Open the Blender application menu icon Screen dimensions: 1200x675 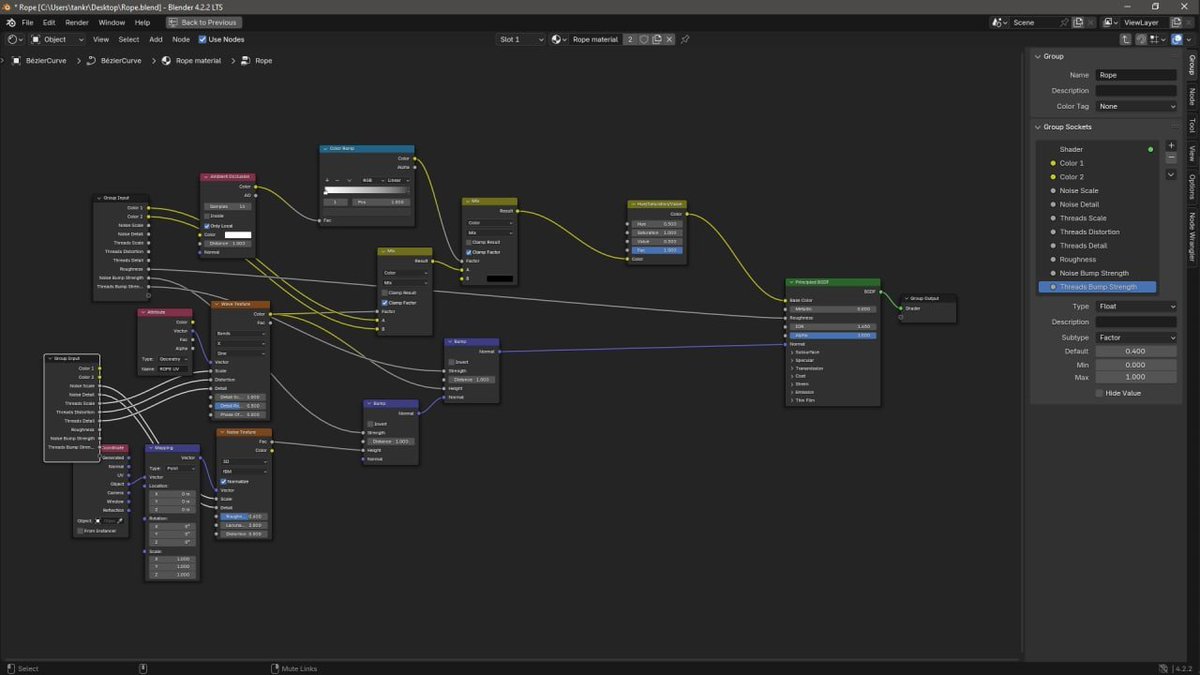pyautogui.click(x=10, y=21)
